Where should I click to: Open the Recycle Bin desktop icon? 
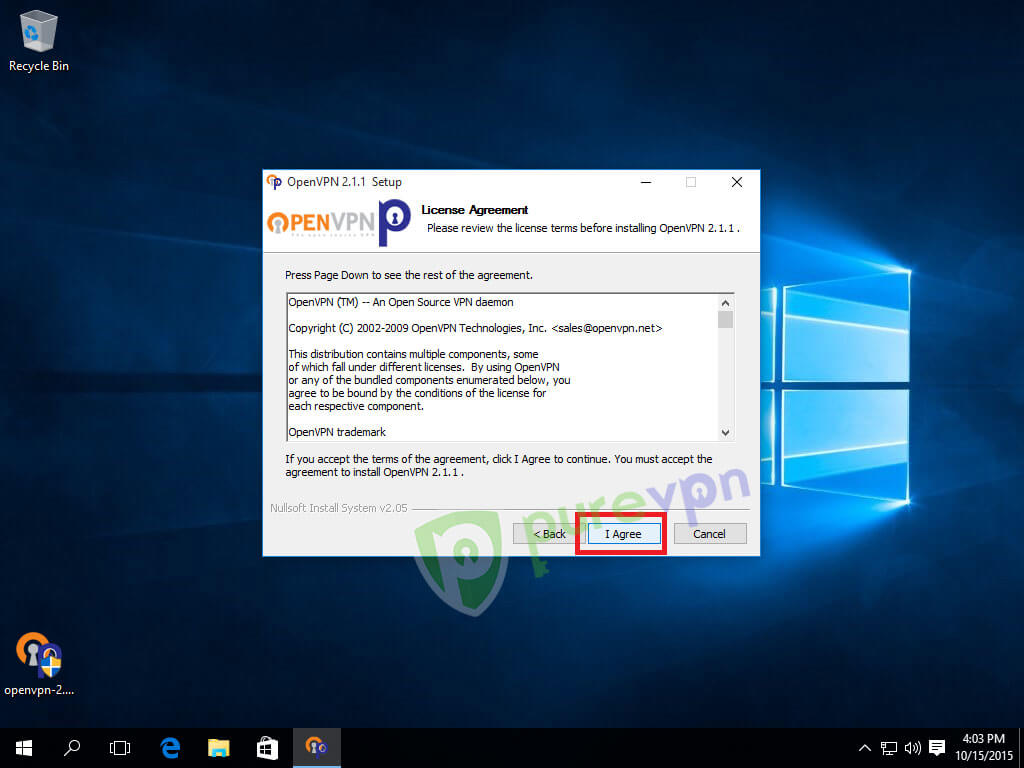point(39,40)
